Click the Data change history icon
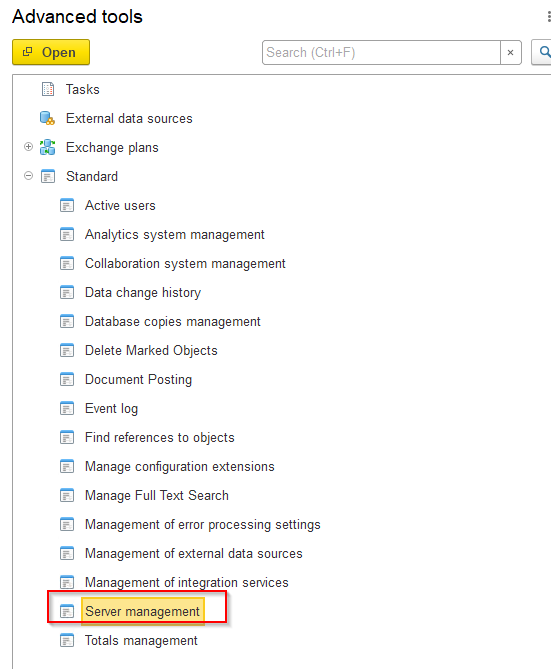 (67, 292)
